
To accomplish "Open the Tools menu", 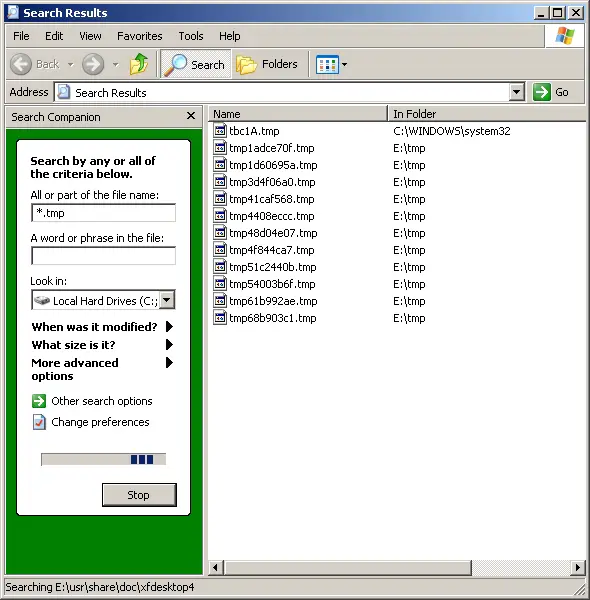I will coord(191,36).
